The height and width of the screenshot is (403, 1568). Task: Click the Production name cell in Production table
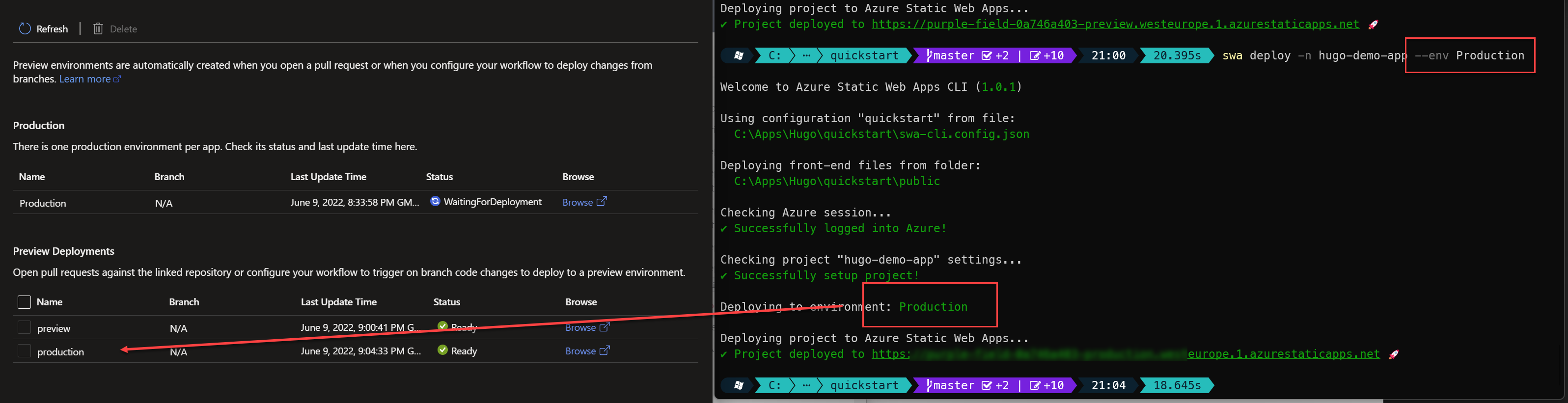43,203
